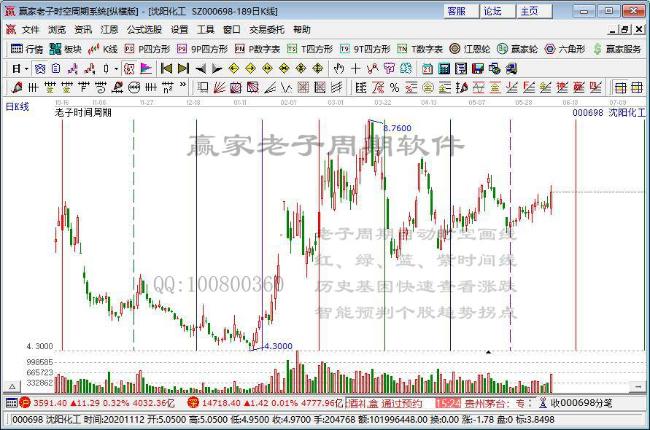The width and height of the screenshot is (650, 430).
Task: Jump to first bar icon
Action: click(x=166, y=69)
